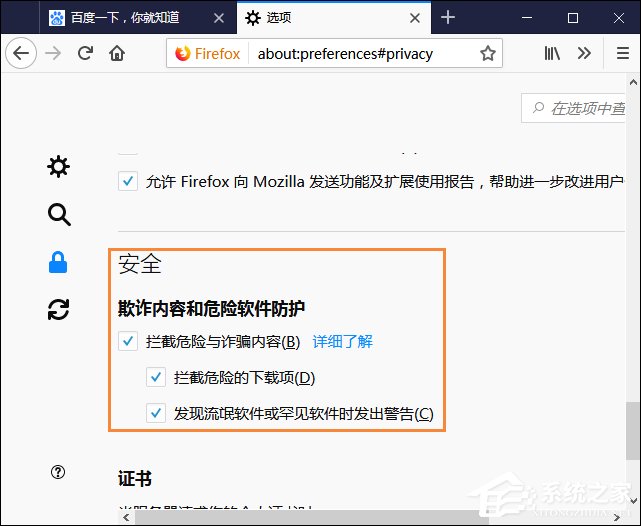The width and height of the screenshot is (641, 526).
Task: Click the search in options field
Action: pos(574,108)
